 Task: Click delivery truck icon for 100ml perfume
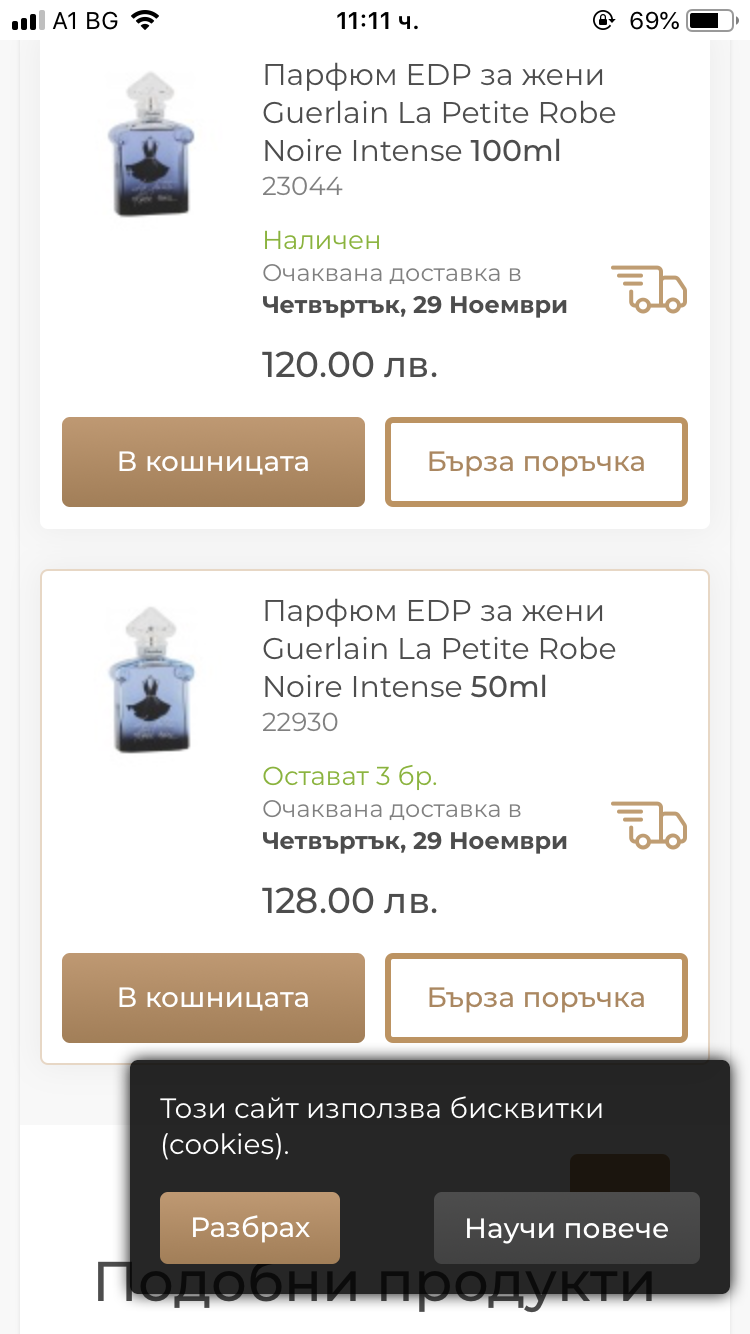[x=649, y=290]
